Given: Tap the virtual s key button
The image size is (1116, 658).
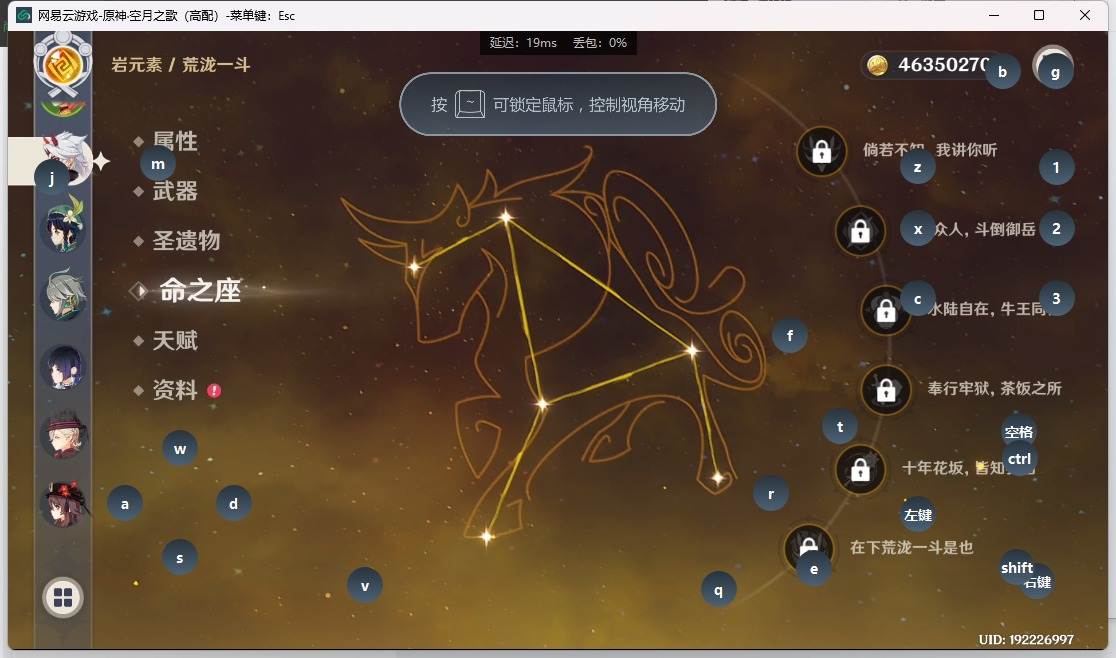Looking at the screenshot, I should [180, 558].
